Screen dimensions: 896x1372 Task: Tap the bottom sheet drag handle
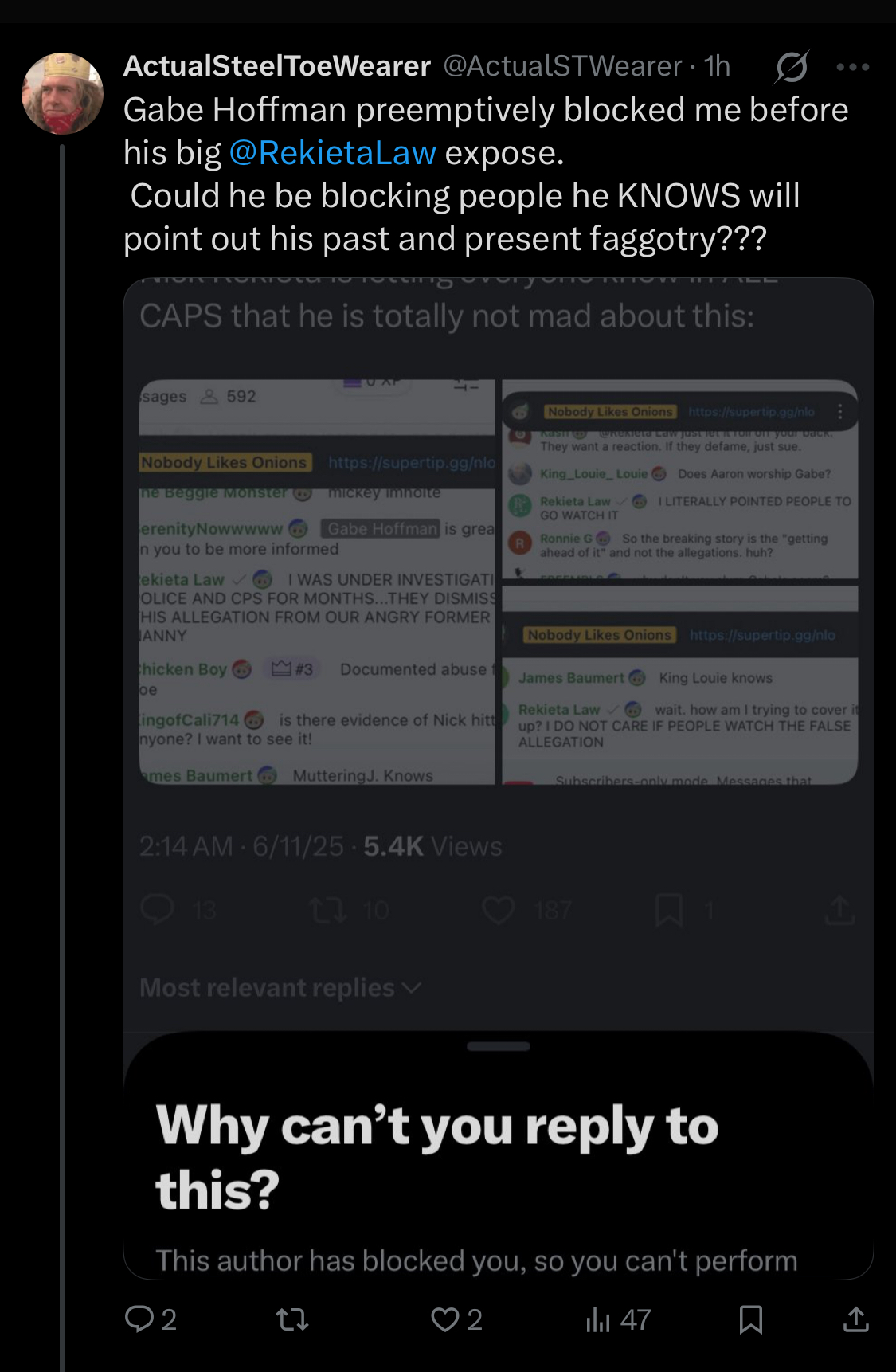(x=499, y=1046)
